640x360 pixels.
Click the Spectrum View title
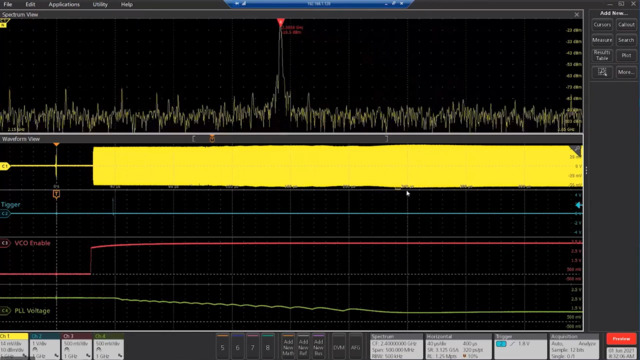tap(20, 15)
